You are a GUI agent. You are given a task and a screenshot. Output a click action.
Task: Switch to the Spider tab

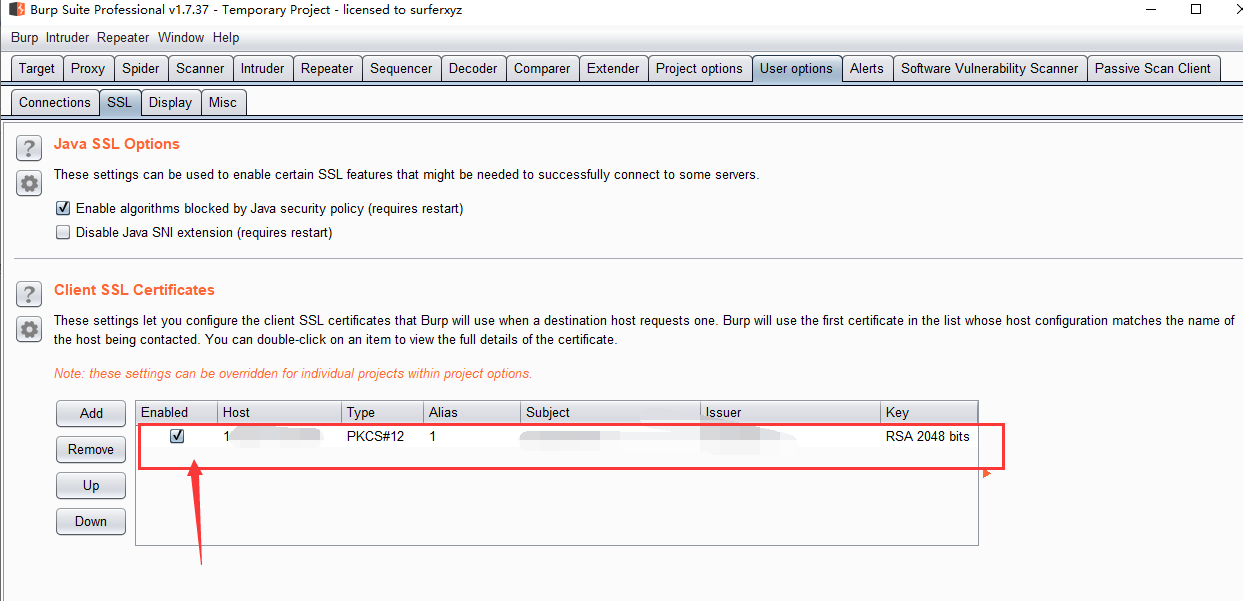pyautogui.click(x=141, y=69)
